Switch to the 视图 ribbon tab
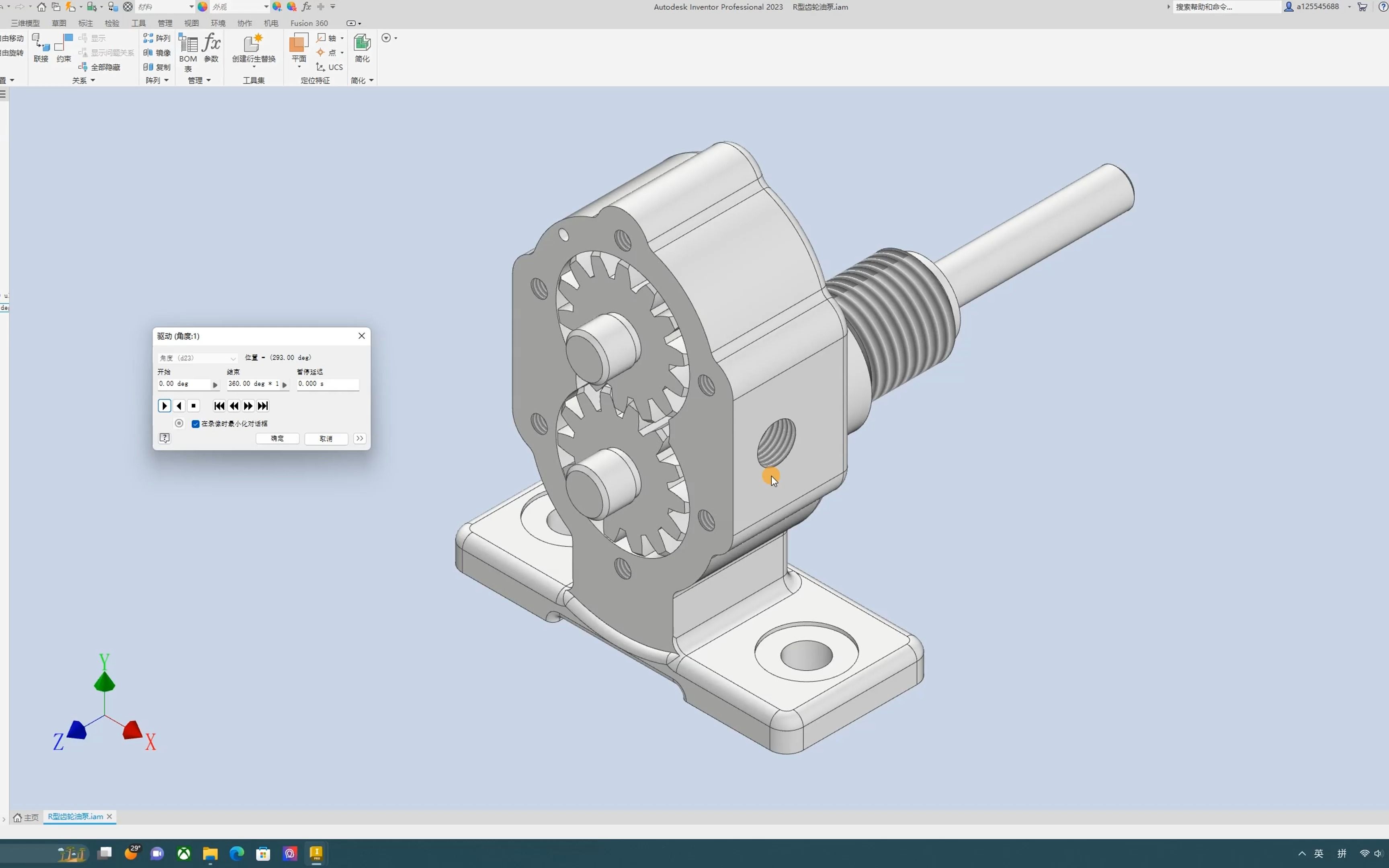Screen dimensions: 1389x868 191,23
